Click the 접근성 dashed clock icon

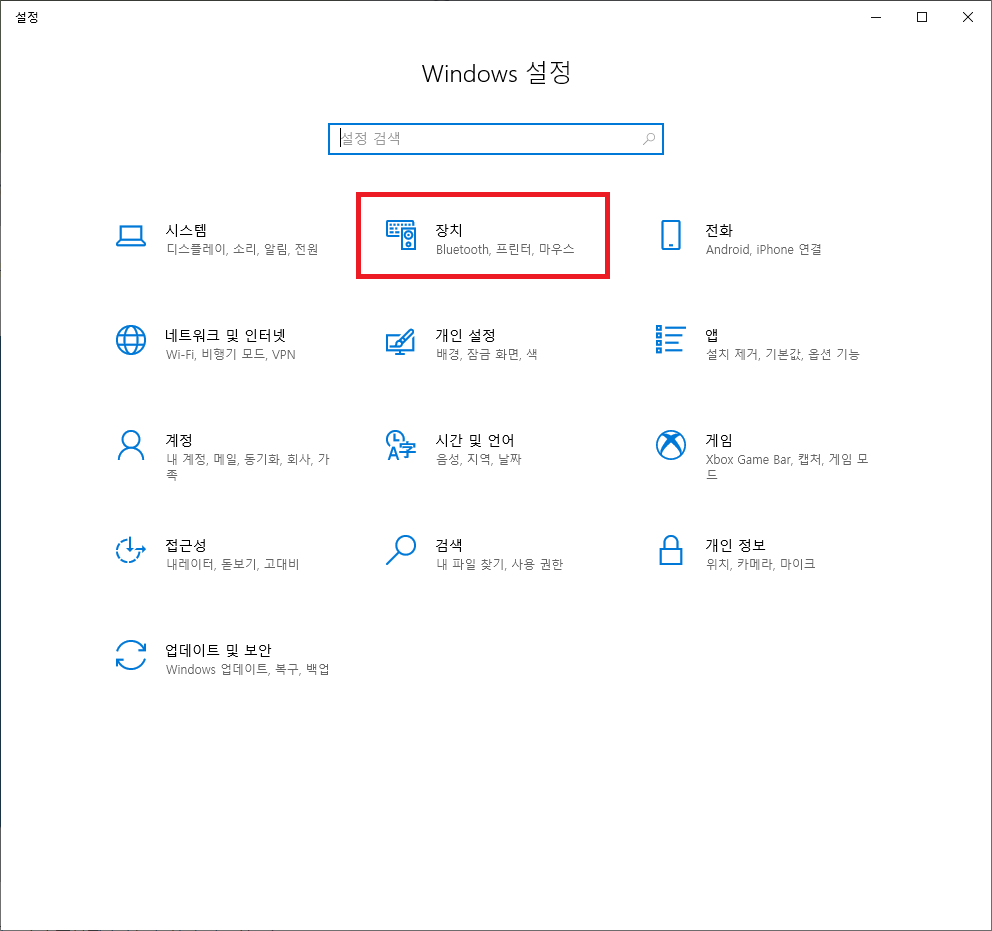[131, 550]
